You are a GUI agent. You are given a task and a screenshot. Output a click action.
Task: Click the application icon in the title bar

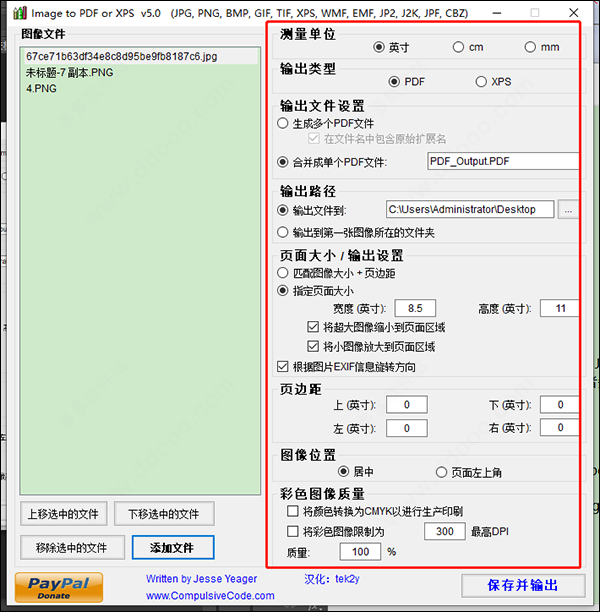coord(20,13)
